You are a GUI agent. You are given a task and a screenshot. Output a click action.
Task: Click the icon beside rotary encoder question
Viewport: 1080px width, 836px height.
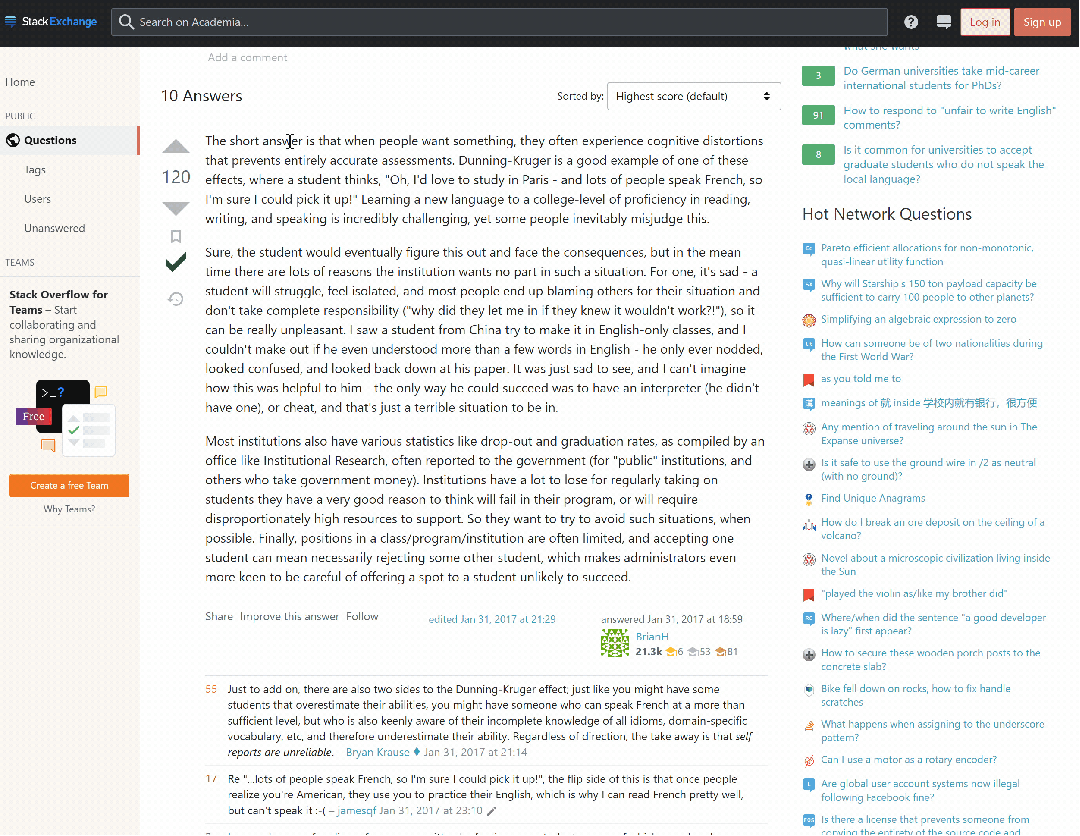point(809,760)
